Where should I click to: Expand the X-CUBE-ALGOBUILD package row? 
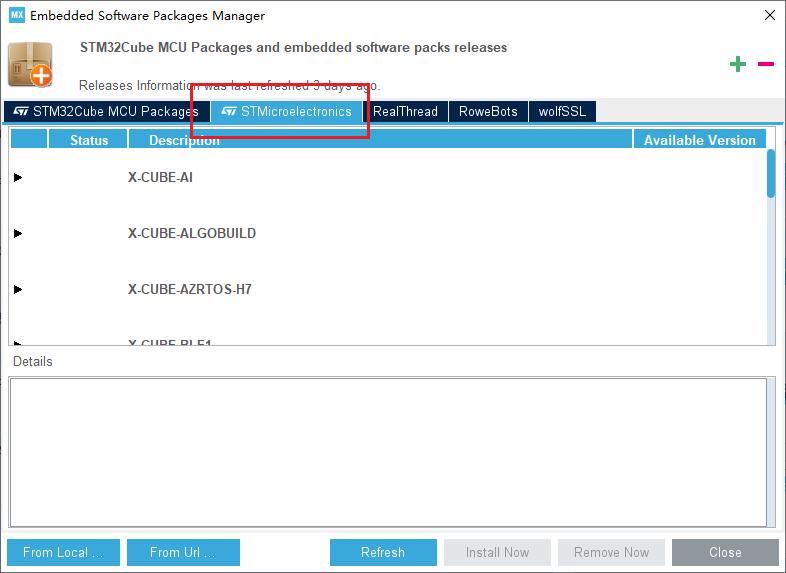coord(18,234)
